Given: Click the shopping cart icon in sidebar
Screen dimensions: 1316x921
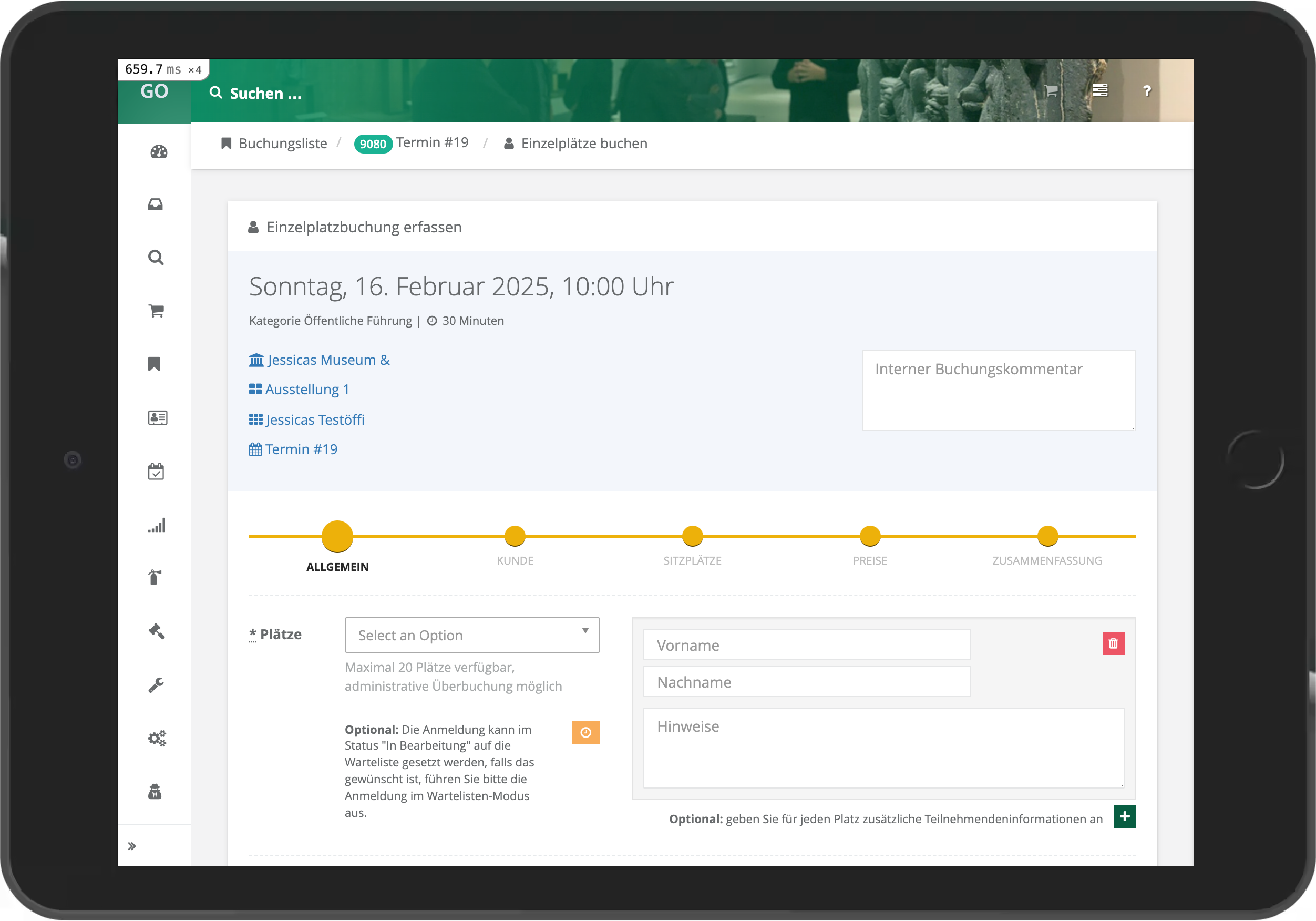Looking at the screenshot, I should click(156, 311).
